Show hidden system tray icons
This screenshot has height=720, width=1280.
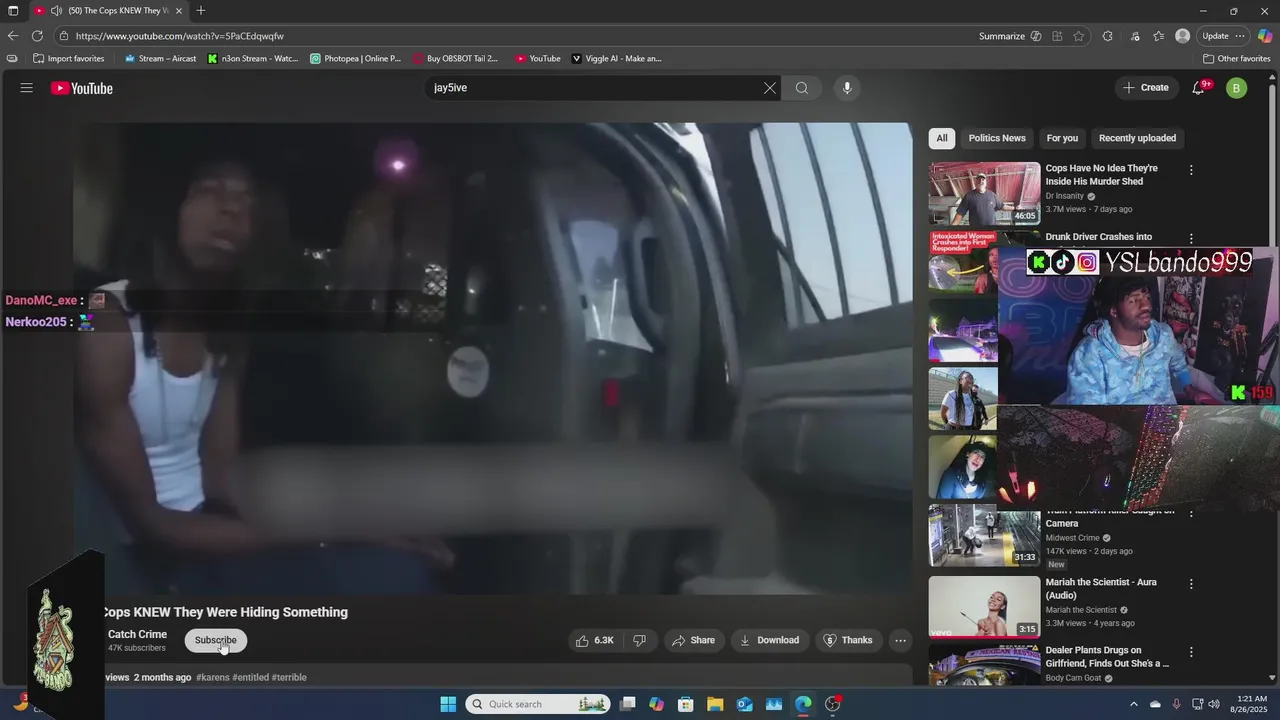click(x=1133, y=704)
